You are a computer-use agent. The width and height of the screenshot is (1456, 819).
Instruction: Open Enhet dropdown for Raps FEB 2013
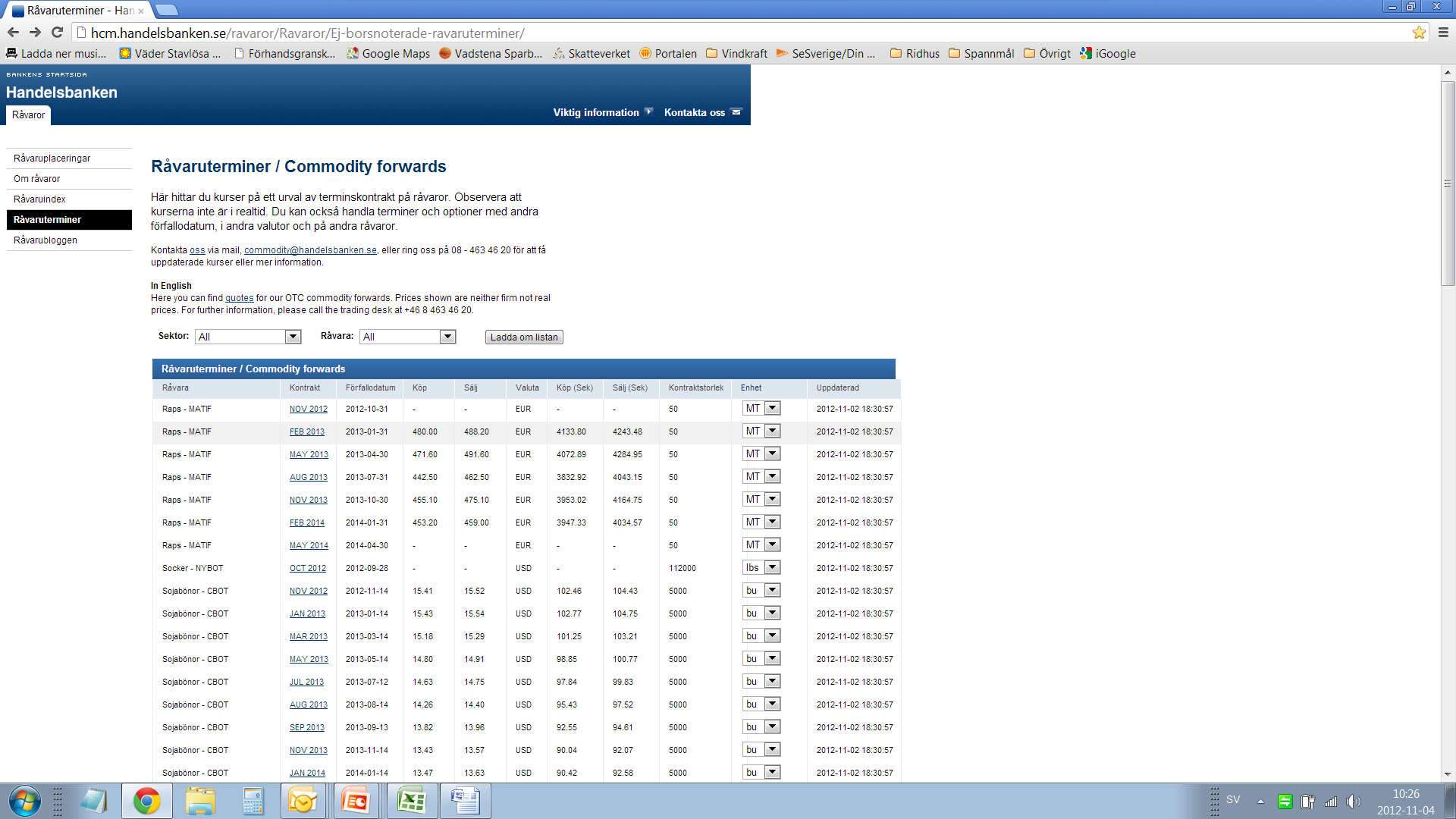[x=761, y=431]
